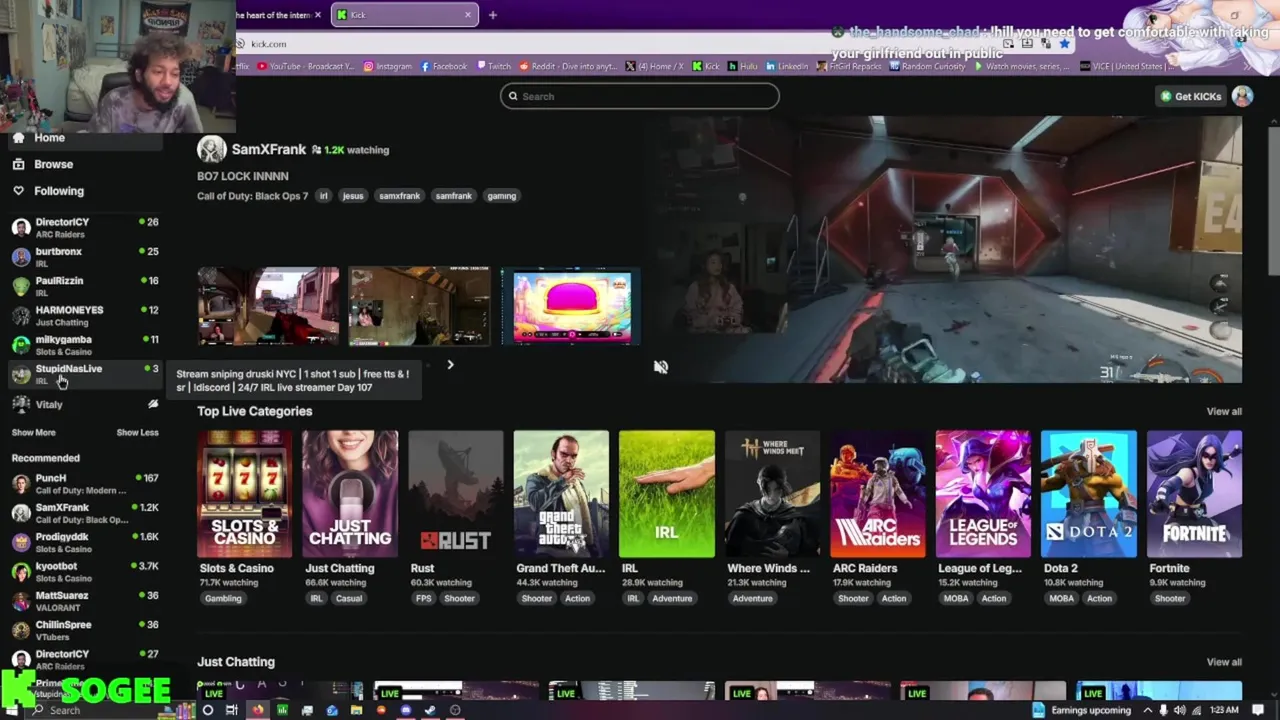Open Vitaly offline channel in the sidebar
This screenshot has height=720, width=1280.
(84, 404)
